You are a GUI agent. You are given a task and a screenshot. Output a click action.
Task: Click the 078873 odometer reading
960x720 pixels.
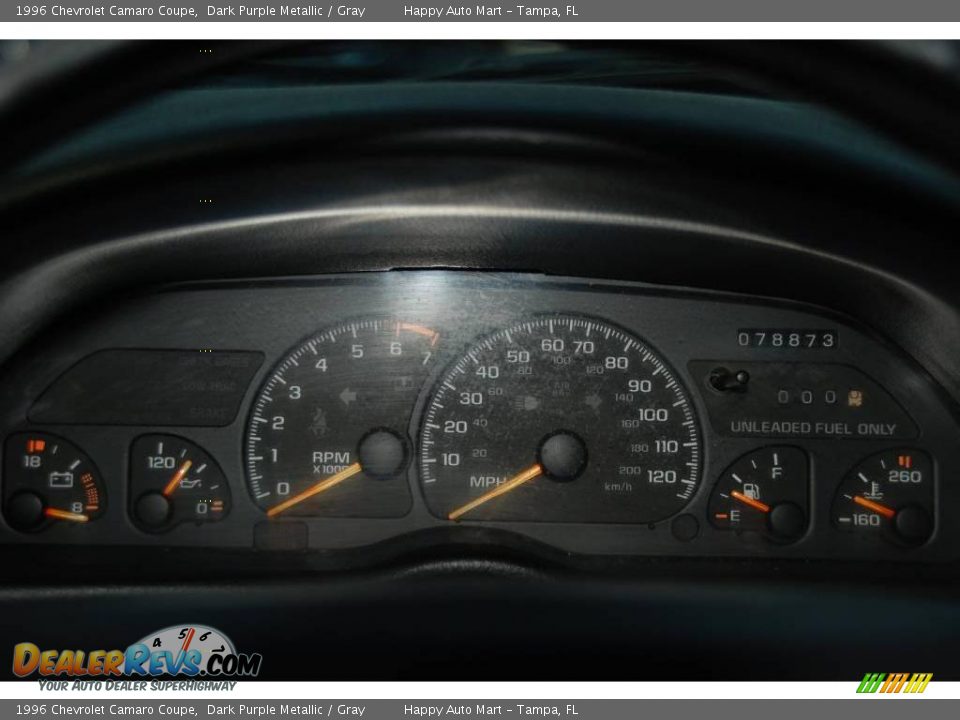point(786,340)
